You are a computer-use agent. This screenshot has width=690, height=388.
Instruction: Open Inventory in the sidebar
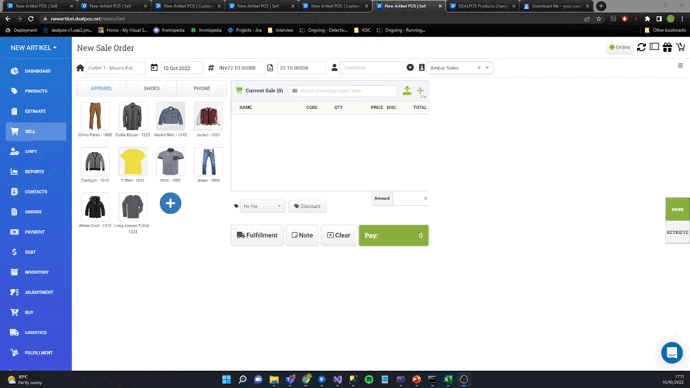pos(36,272)
